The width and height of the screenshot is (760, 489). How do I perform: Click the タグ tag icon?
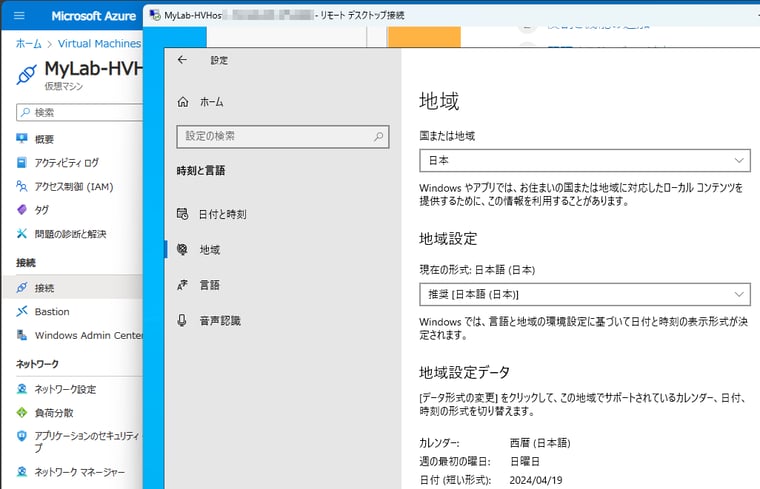click(22, 210)
